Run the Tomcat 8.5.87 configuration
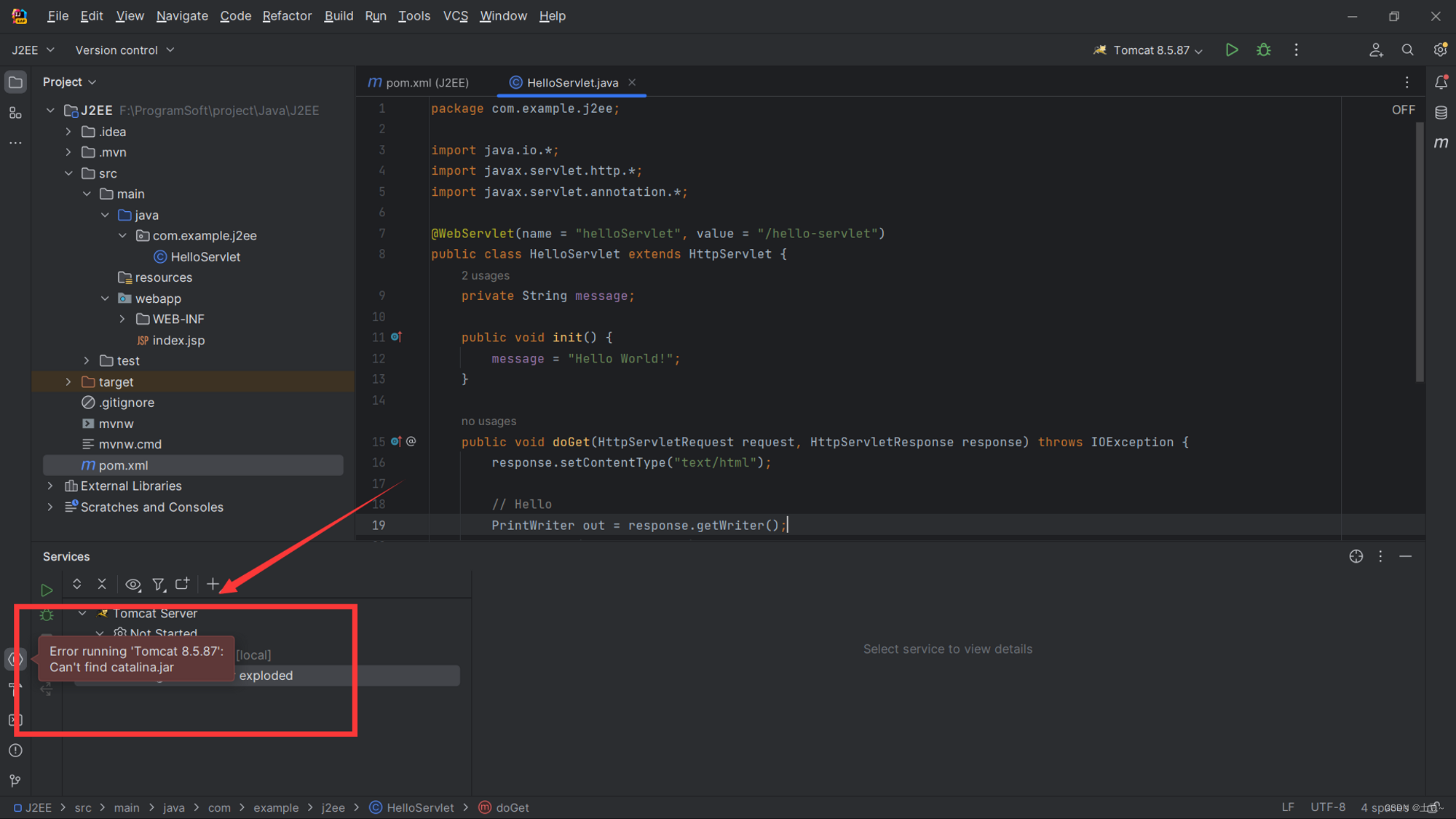1456x819 pixels. click(1231, 50)
